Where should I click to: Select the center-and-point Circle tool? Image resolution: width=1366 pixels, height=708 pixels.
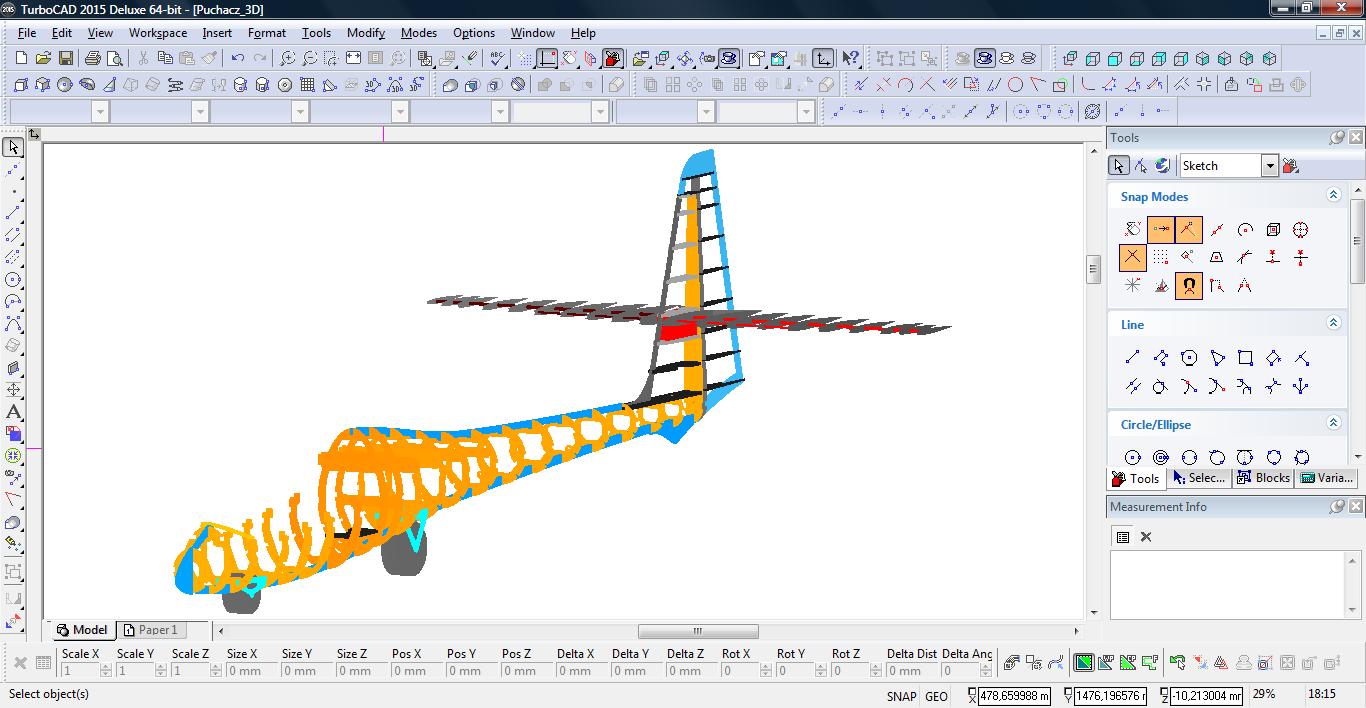coord(1132,458)
